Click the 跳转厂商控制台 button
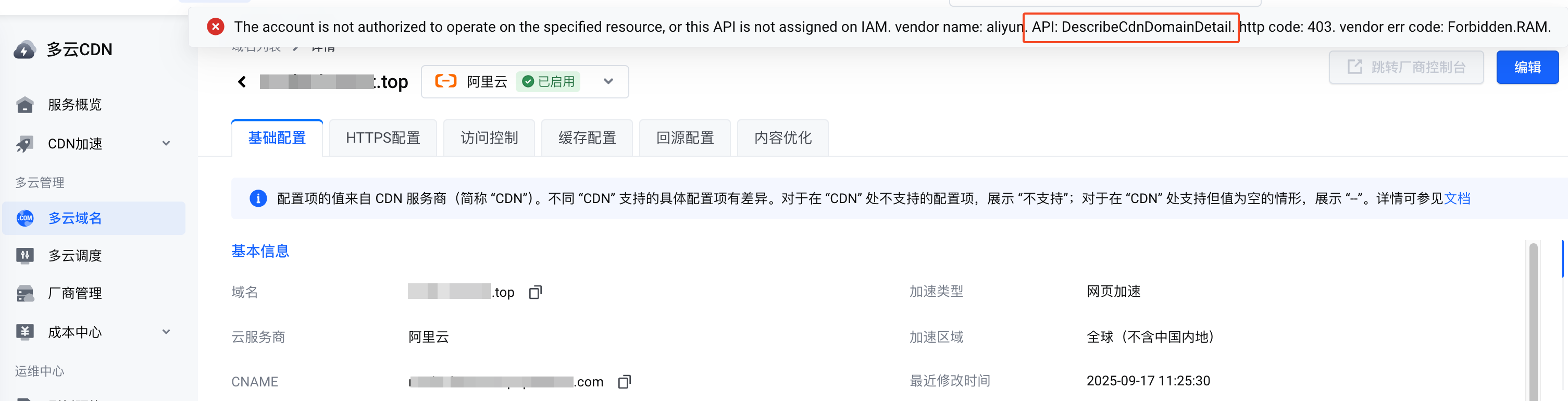 click(x=1405, y=68)
